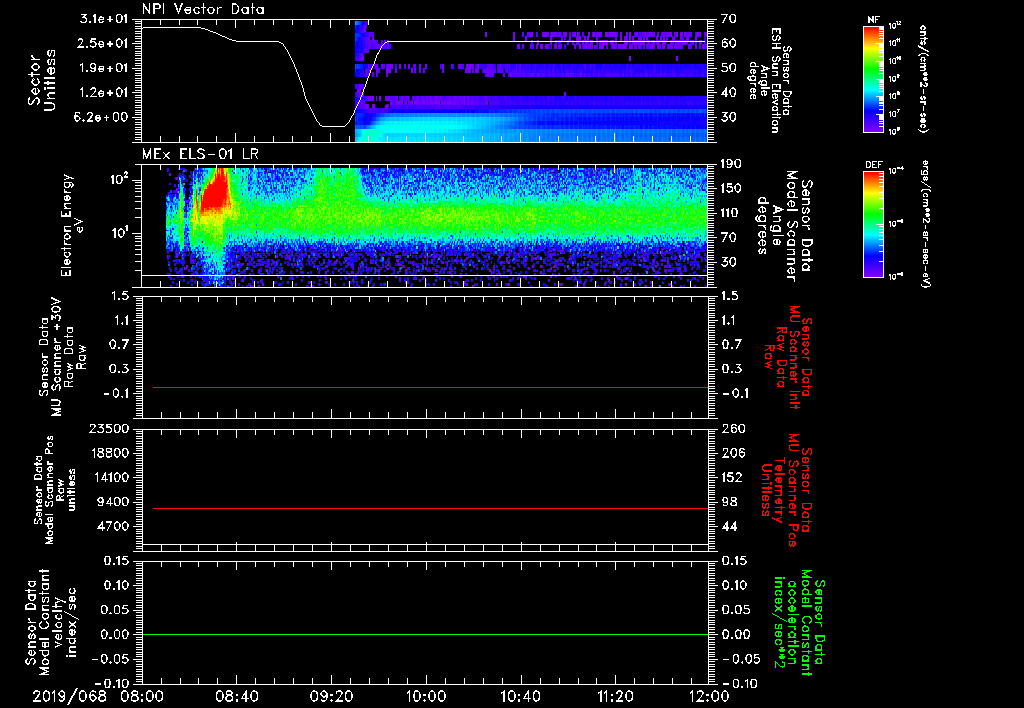
Task: Select the 11:20 time tick label
Action: (x=615, y=697)
